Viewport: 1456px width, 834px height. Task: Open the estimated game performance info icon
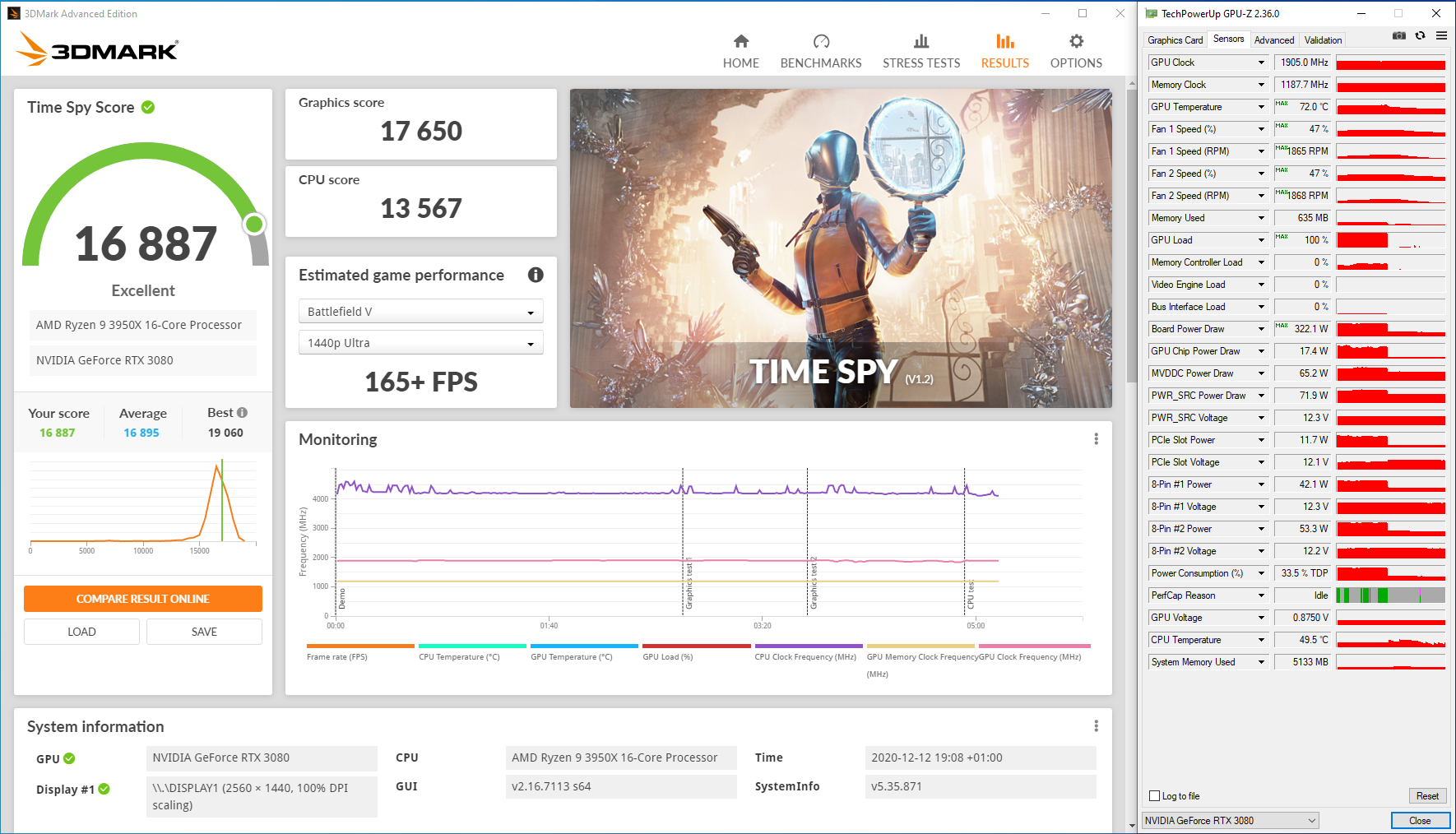tap(536, 275)
